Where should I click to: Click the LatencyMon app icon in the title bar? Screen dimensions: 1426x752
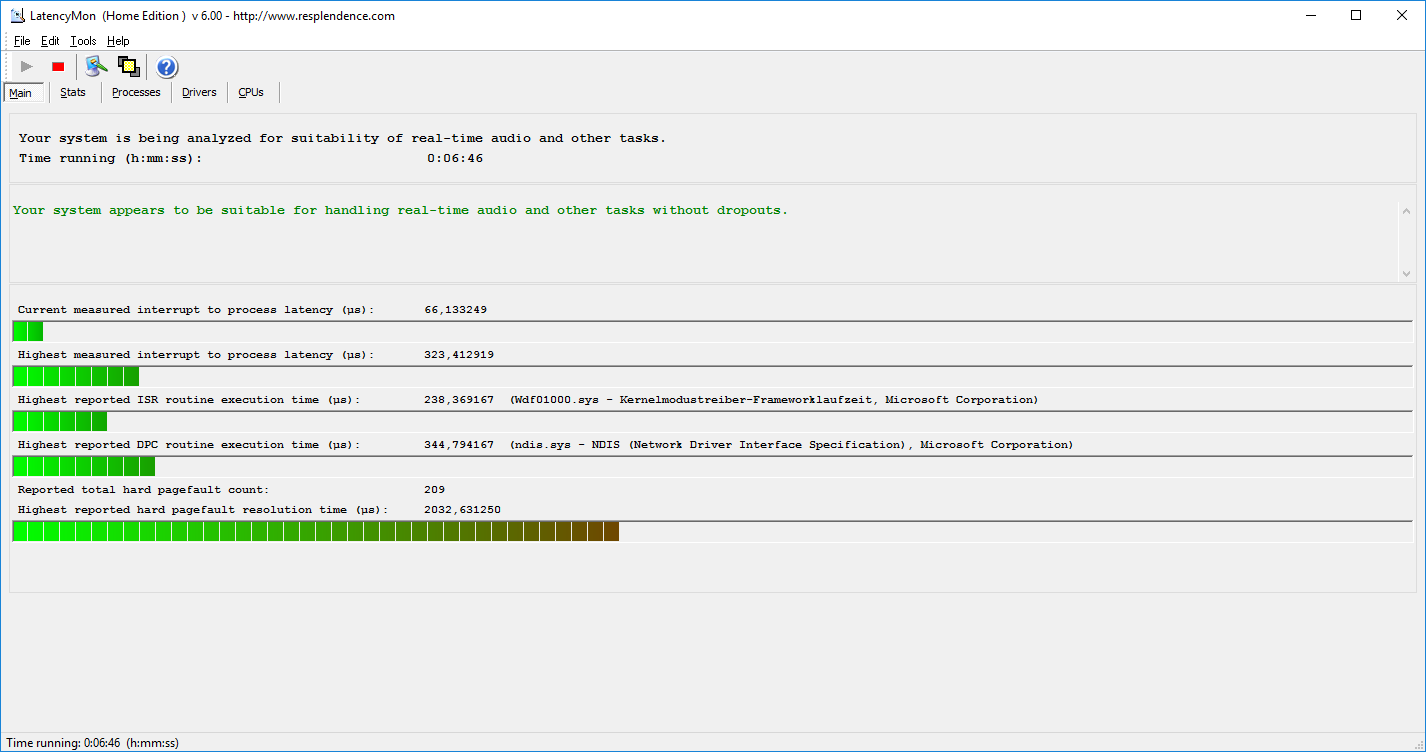point(17,15)
